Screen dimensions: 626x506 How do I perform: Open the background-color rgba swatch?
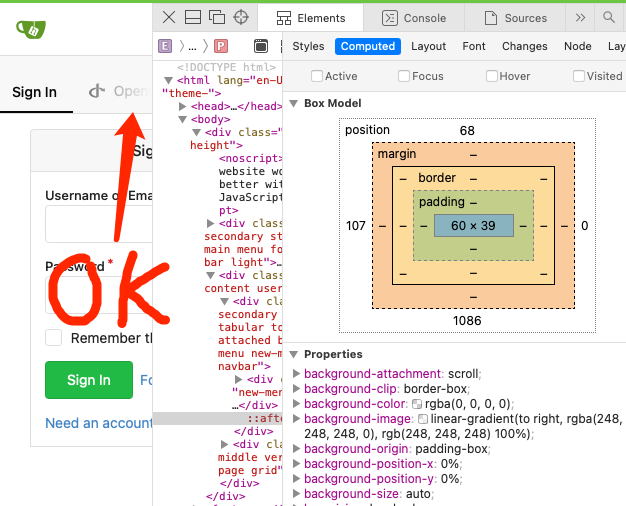tap(416, 404)
